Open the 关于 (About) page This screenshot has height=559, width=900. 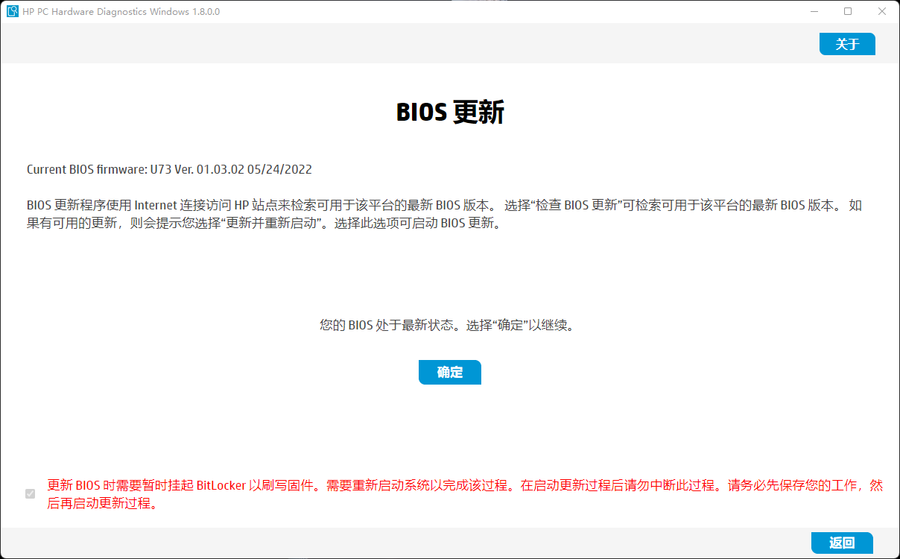[847, 44]
